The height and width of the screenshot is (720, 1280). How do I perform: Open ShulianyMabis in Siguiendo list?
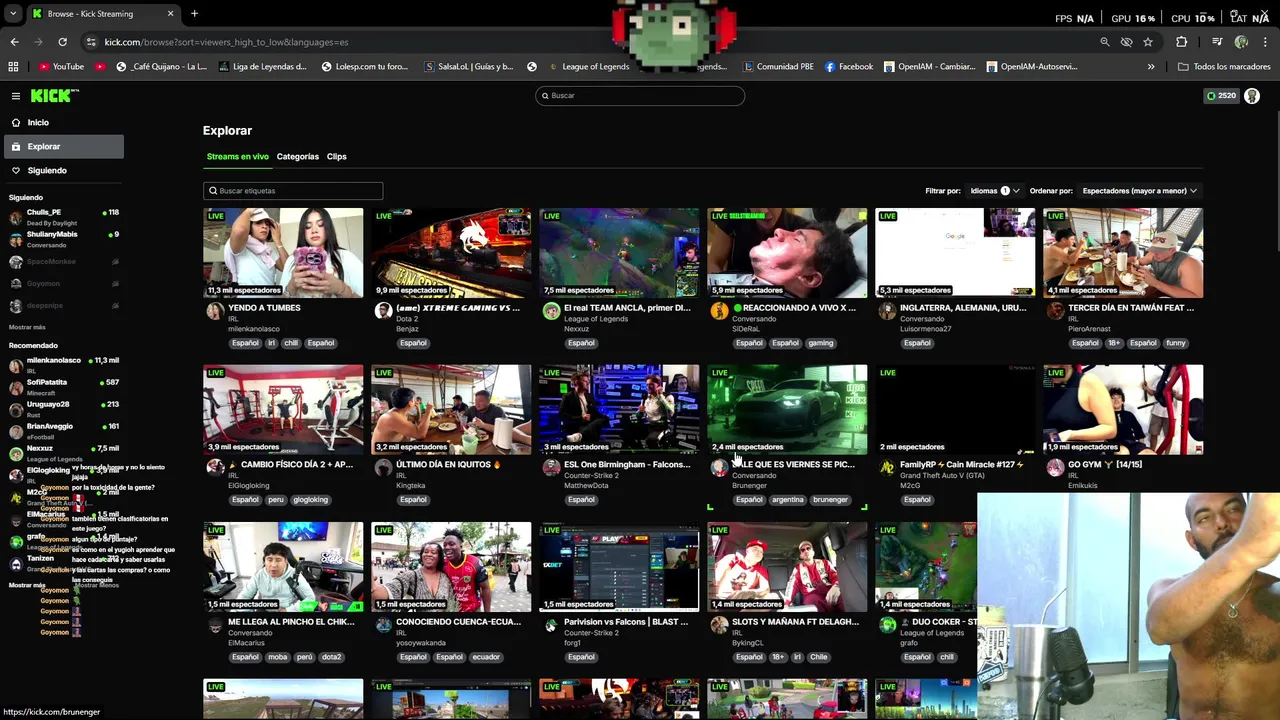click(62, 239)
